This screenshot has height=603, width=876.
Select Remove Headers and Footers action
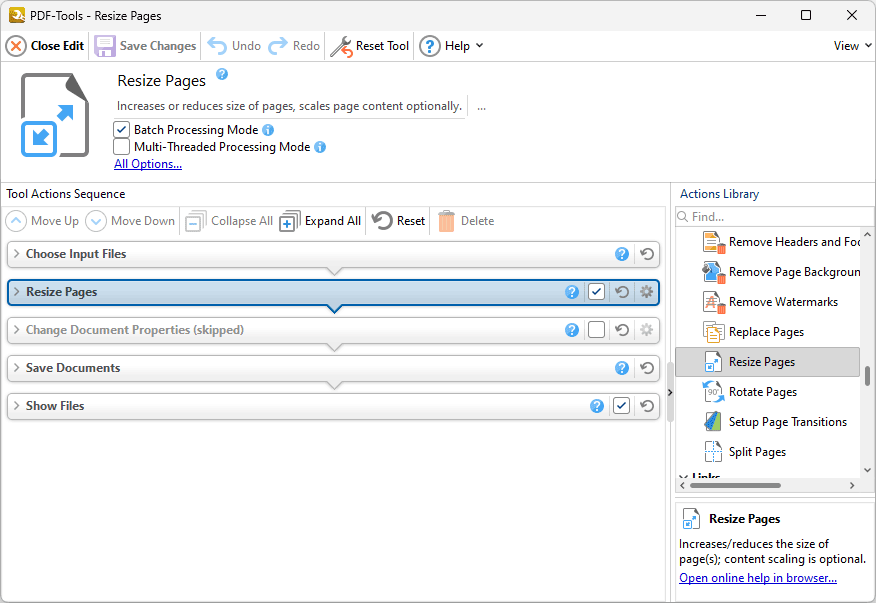[x=780, y=242]
